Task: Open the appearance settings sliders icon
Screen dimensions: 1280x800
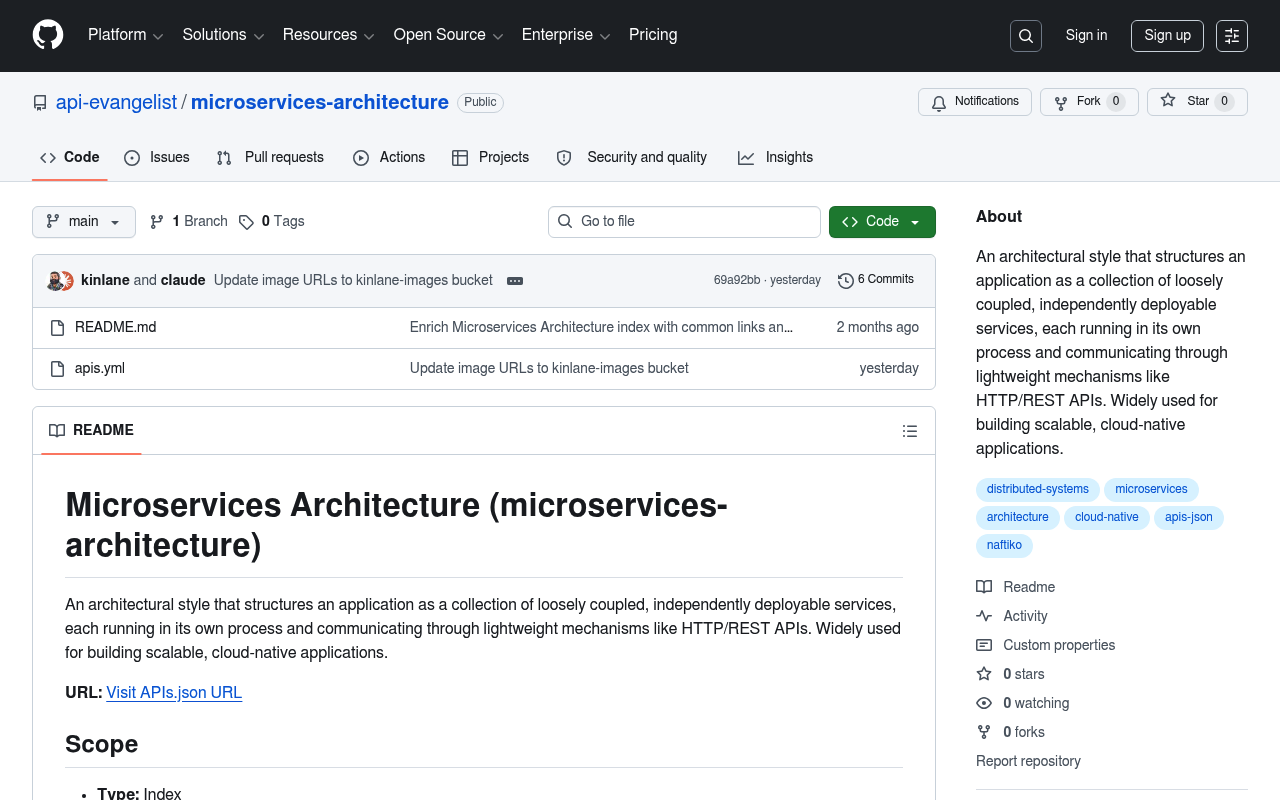Action: (x=1232, y=36)
